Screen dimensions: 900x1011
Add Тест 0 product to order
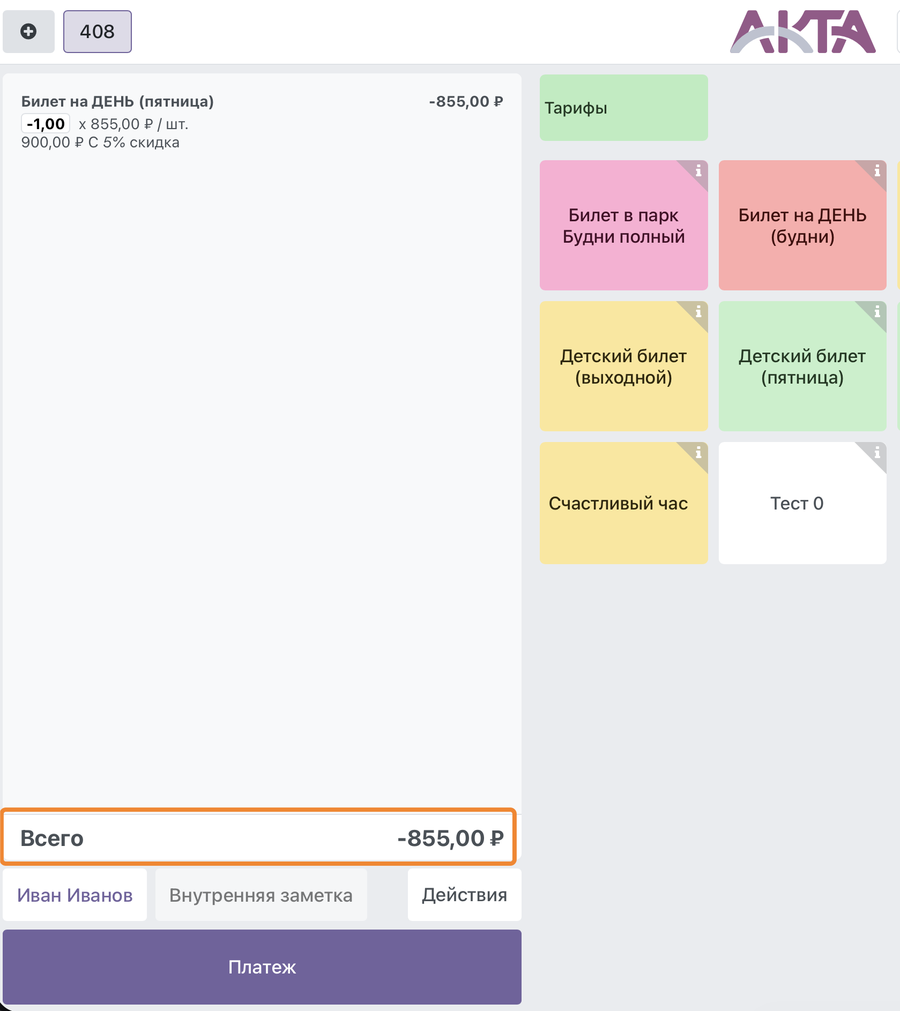(803, 503)
